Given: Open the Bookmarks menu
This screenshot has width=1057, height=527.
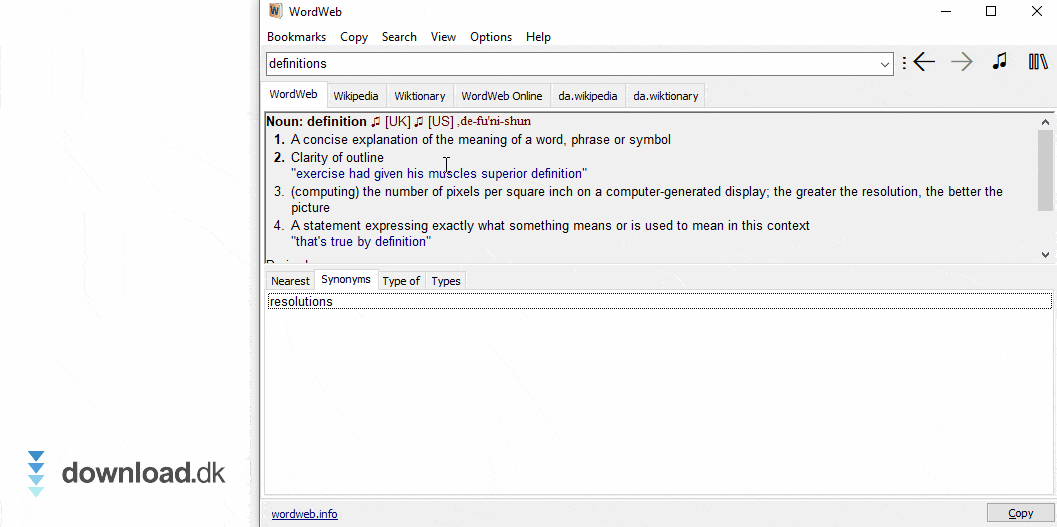Looking at the screenshot, I should coord(297,37).
